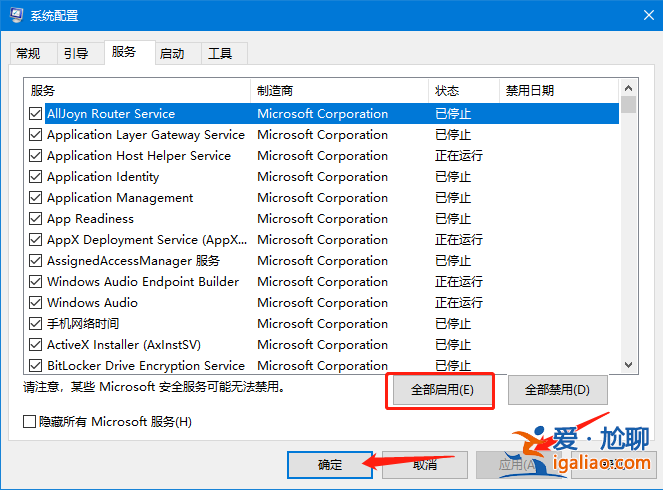Click the services list scrollbar thumb
Viewport: 663px width, 490px height.
[628, 105]
